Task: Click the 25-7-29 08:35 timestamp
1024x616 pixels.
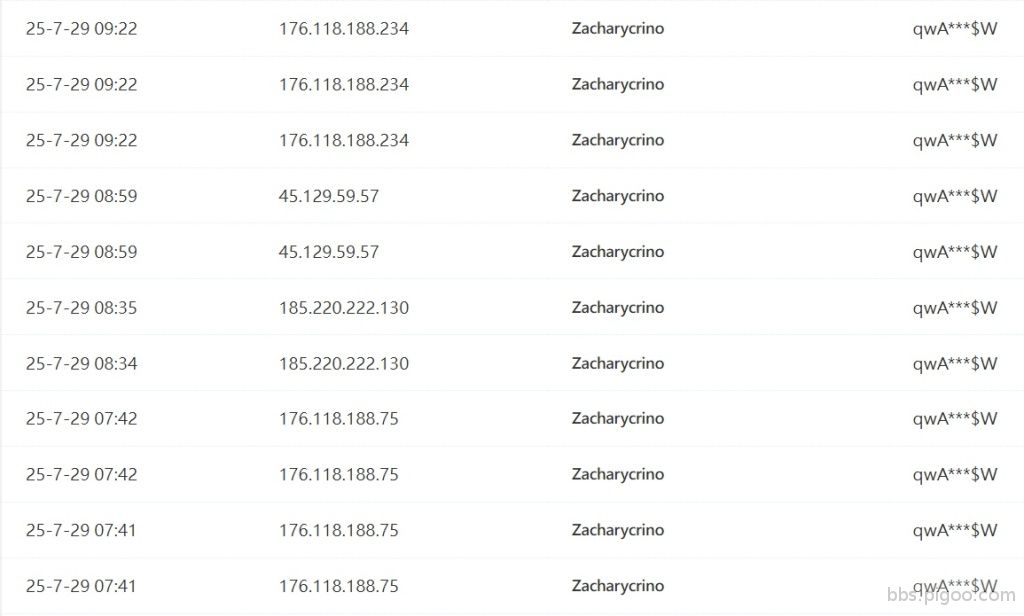Action: [x=82, y=308]
